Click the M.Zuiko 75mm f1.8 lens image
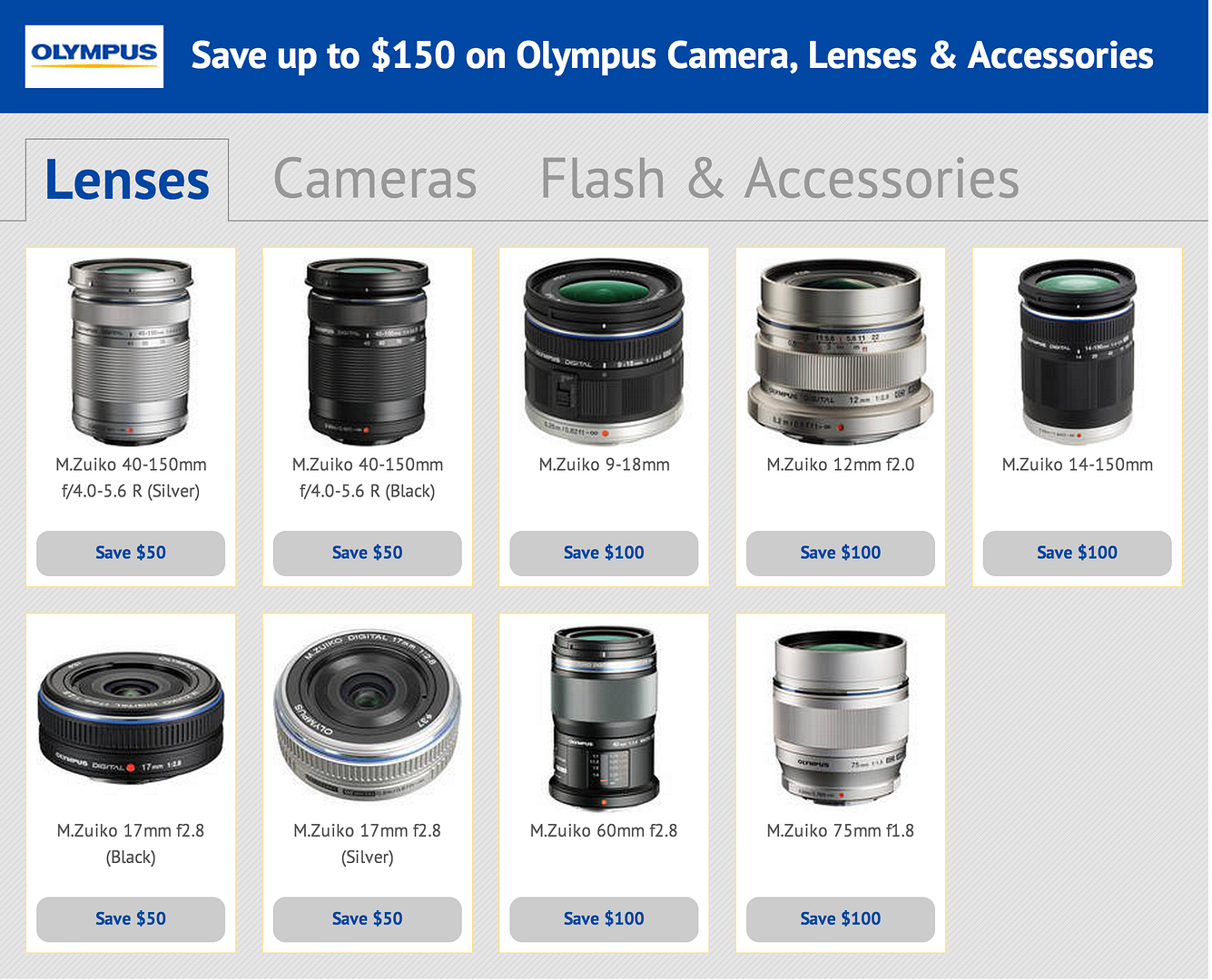 (x=841, y=717)
